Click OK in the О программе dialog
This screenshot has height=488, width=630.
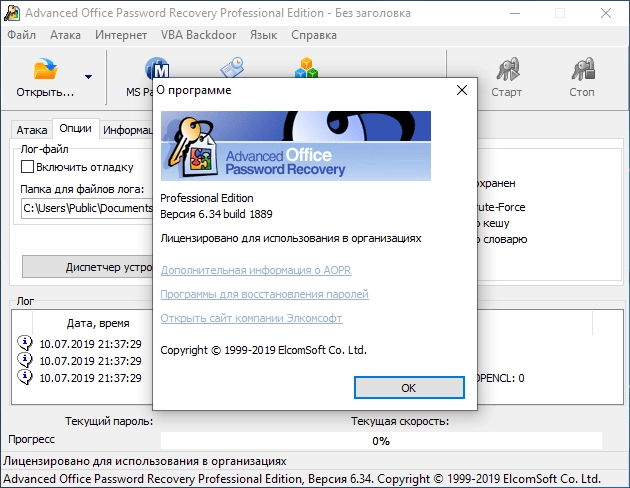[409, 388]
